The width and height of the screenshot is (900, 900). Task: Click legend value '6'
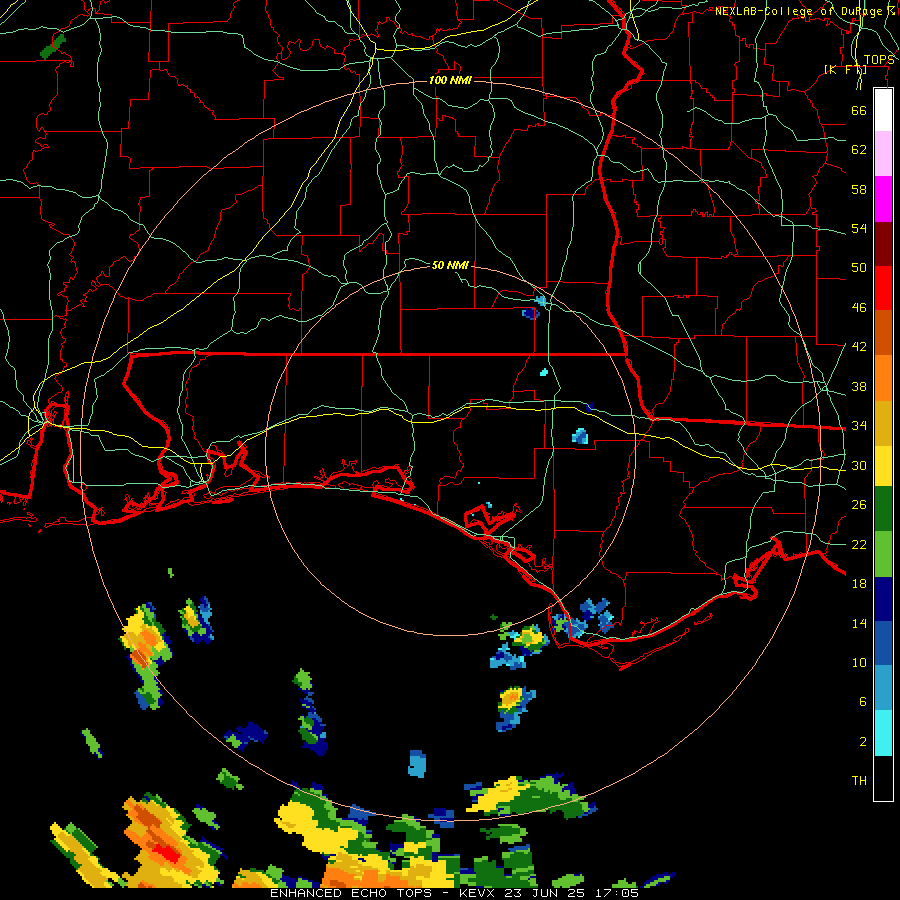863,702
